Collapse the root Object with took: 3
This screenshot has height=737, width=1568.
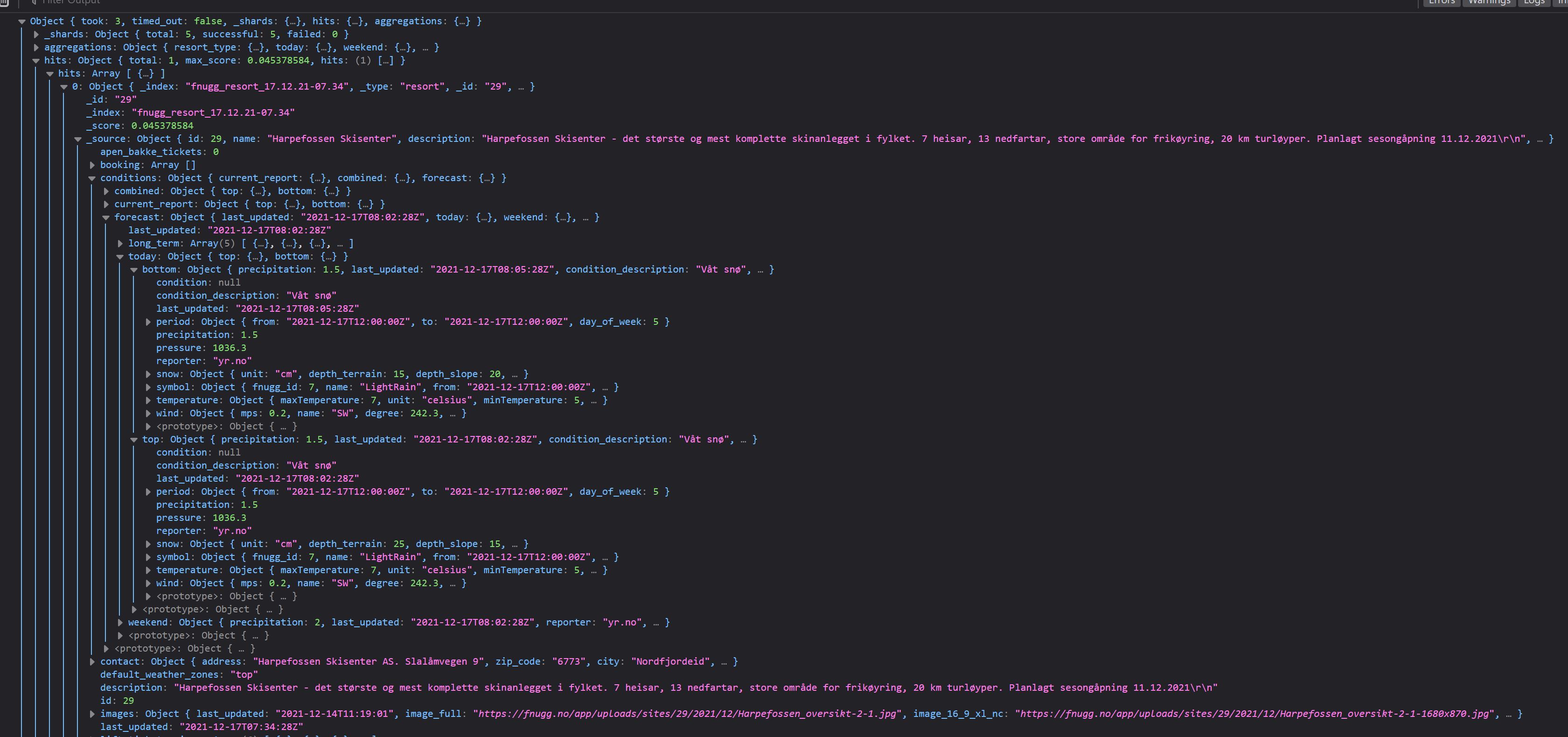pos(22,21)
